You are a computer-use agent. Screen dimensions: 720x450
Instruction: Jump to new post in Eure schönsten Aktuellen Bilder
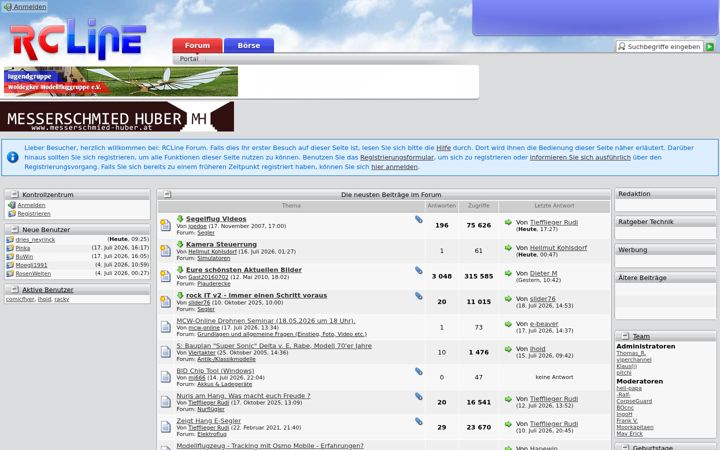coord(180,270)
